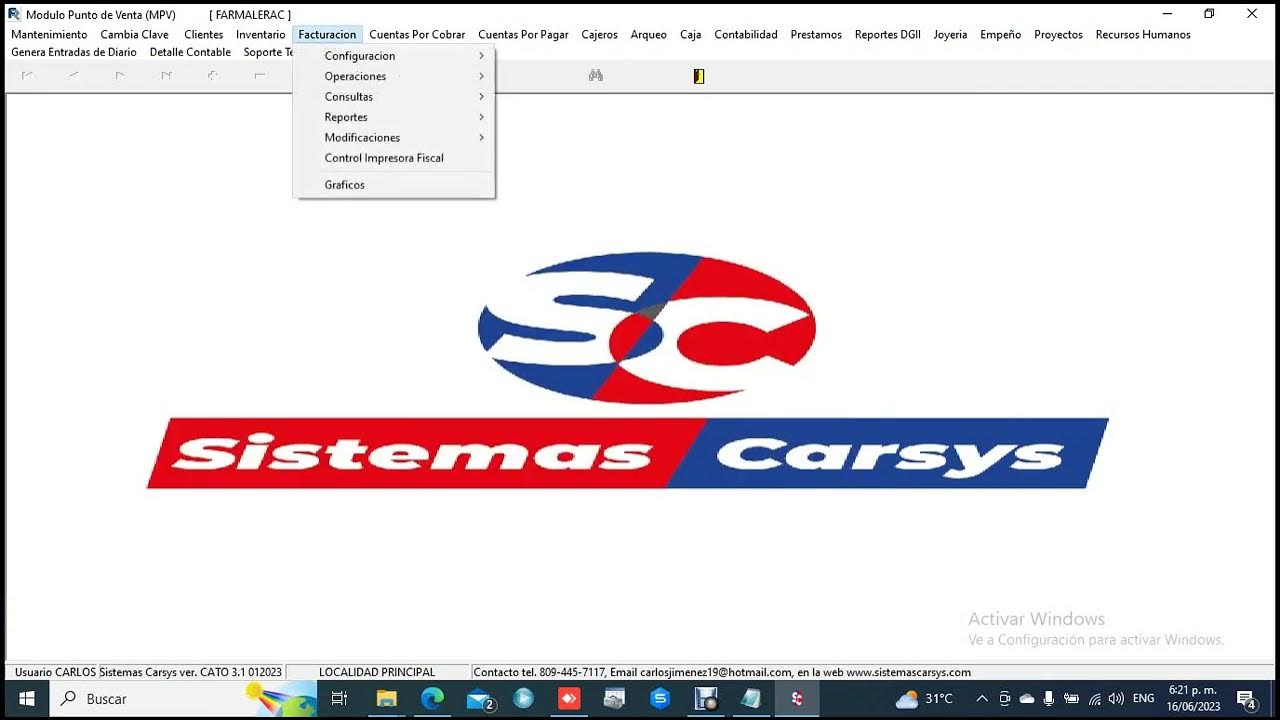
Task: Click the next record navigation icon
Action: pos(120,76)
